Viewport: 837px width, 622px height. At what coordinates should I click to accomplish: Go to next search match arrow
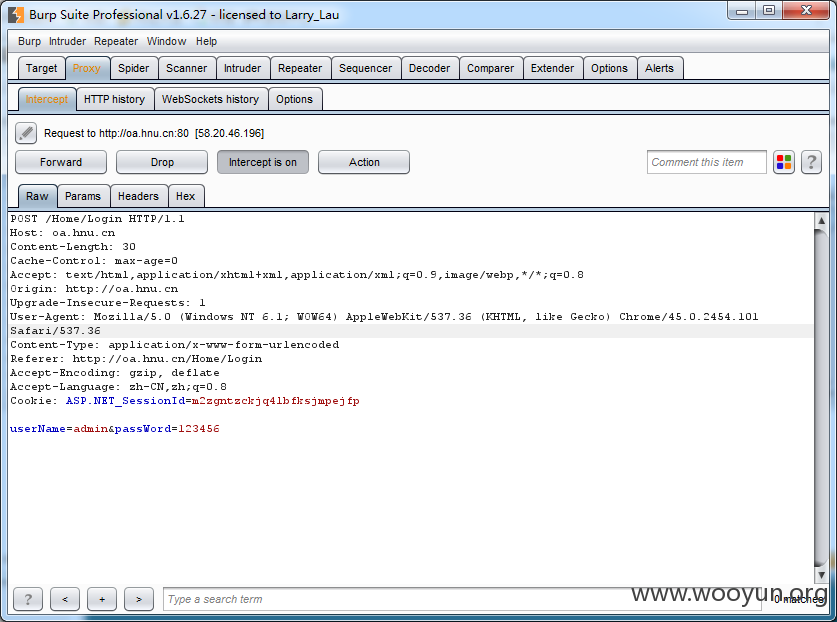click(x=139, y=599)
